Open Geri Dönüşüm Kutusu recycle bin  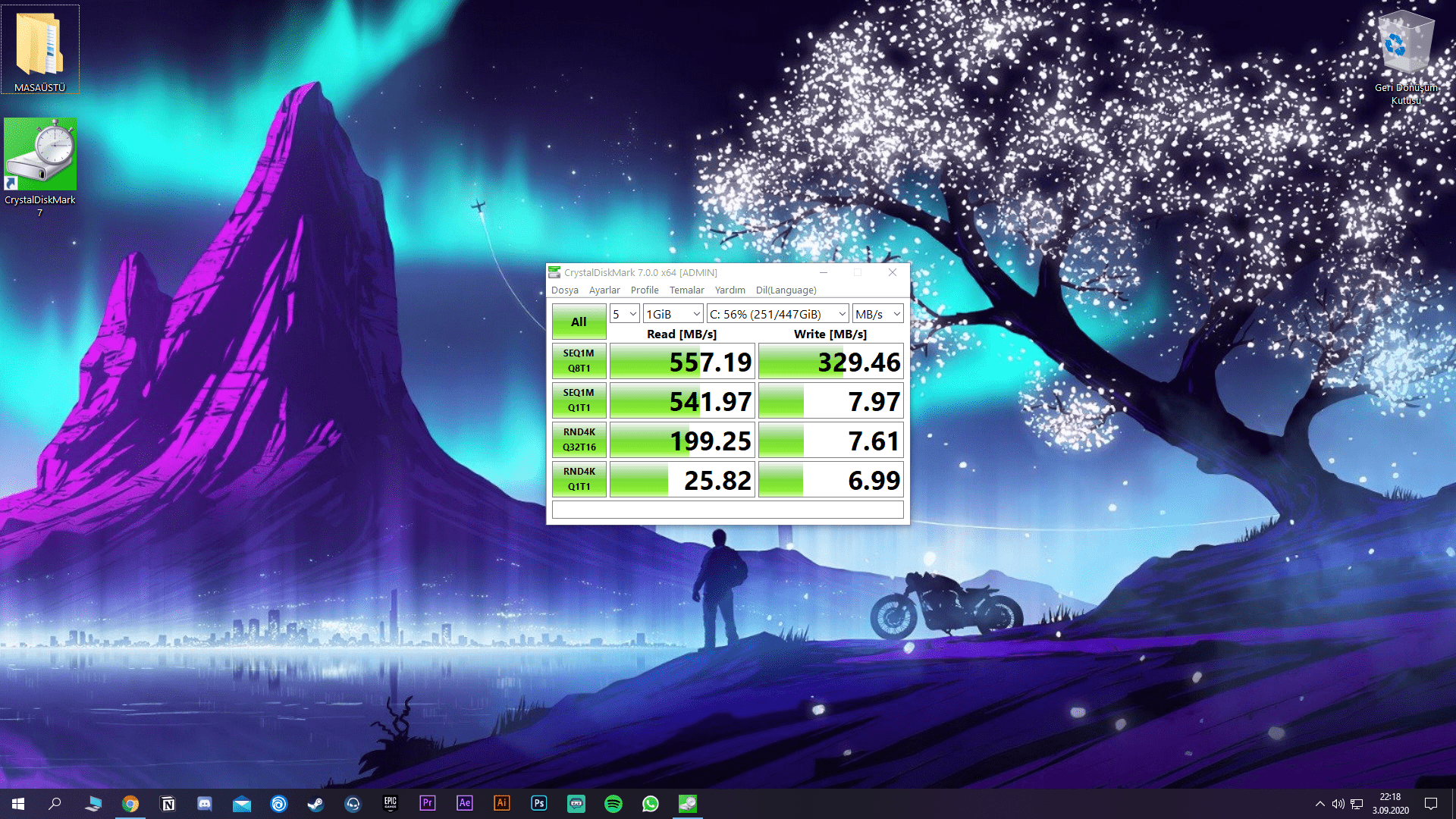pyautogui.click(x=1405, y=47)
